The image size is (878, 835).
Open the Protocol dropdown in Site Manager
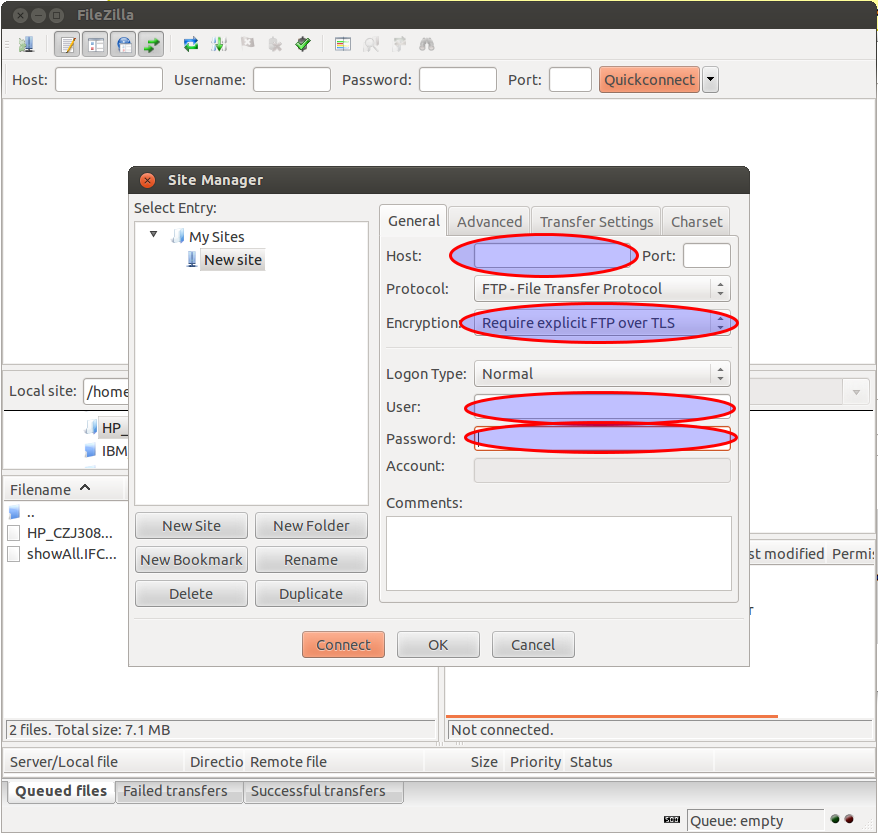(601, 289)
